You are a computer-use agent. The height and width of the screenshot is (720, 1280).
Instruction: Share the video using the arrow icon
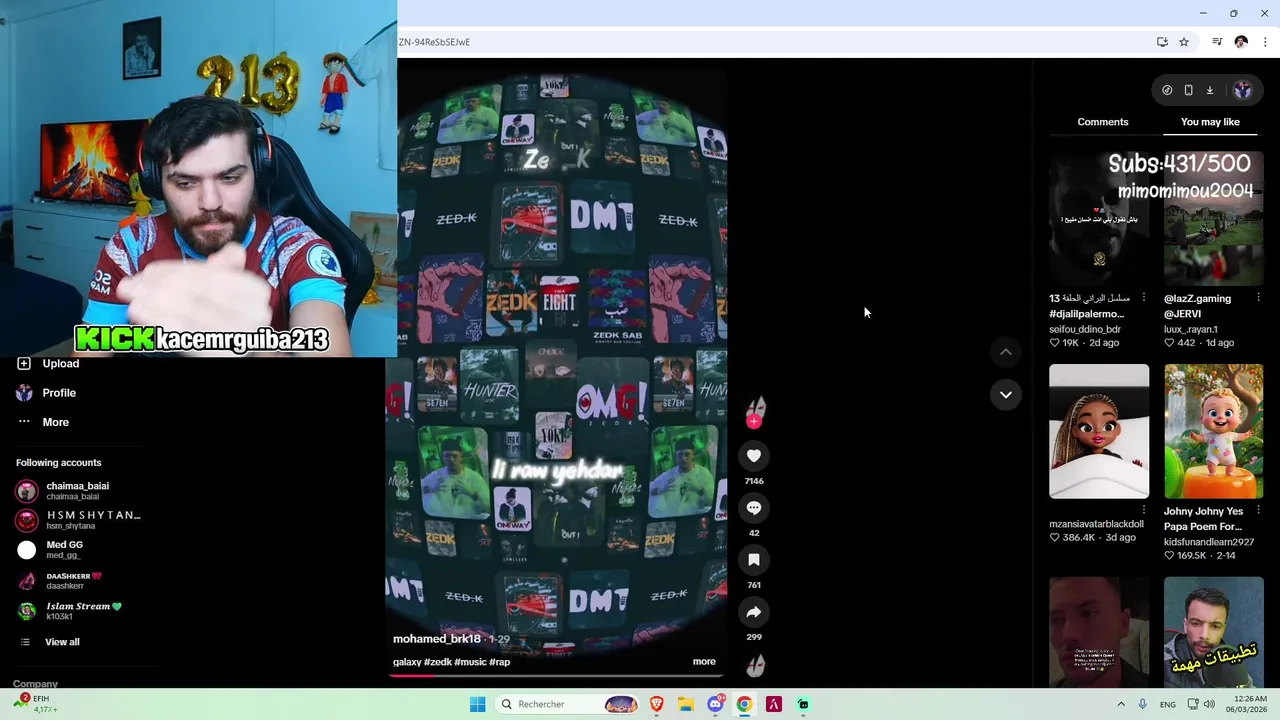pos(754,612)
